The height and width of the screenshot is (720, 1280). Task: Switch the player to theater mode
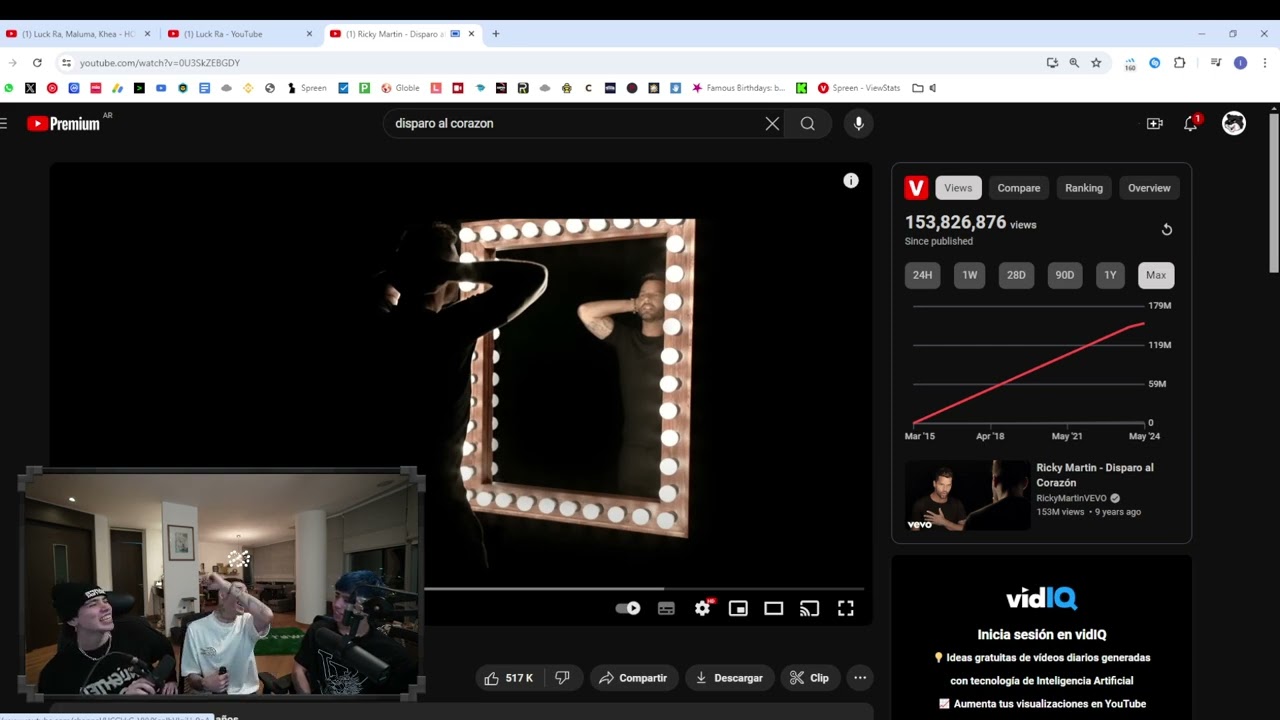[x=773, y=608]
